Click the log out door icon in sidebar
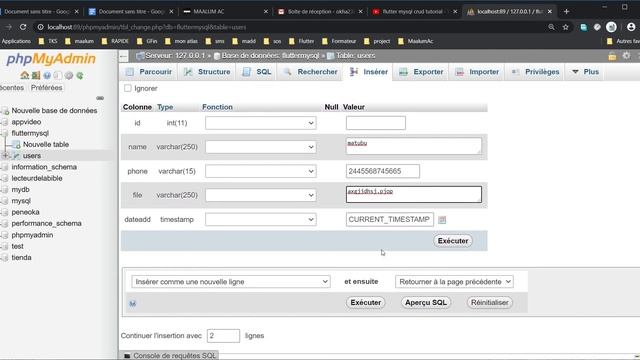This screenshot has height=360, width=640. [36, 76]
